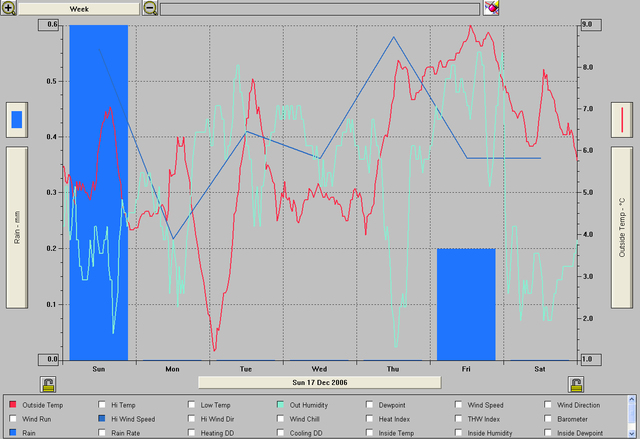Click the blue Rain color swatch in legend

coord(14,433)
